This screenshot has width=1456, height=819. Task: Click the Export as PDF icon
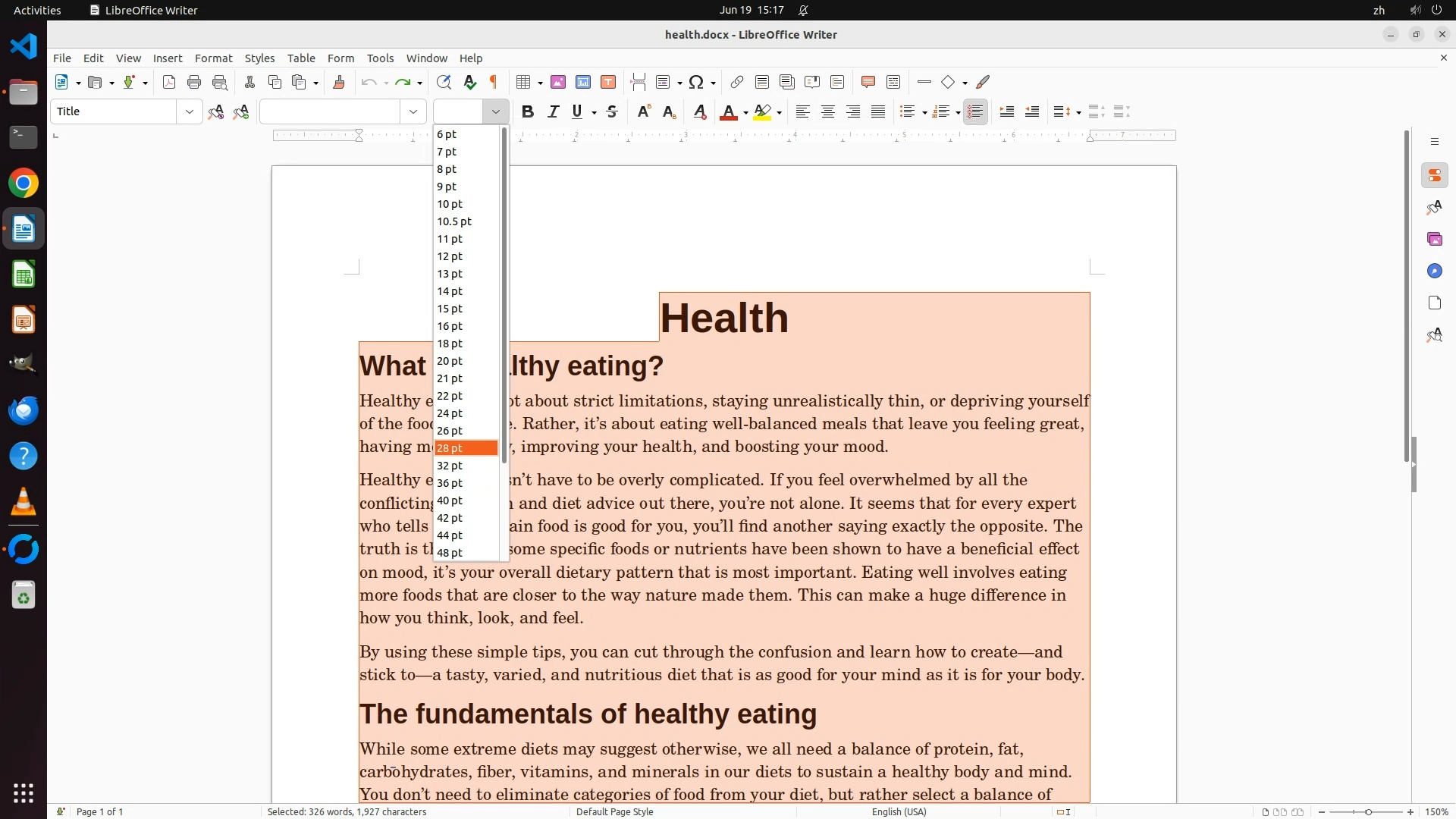coord(169,83)
